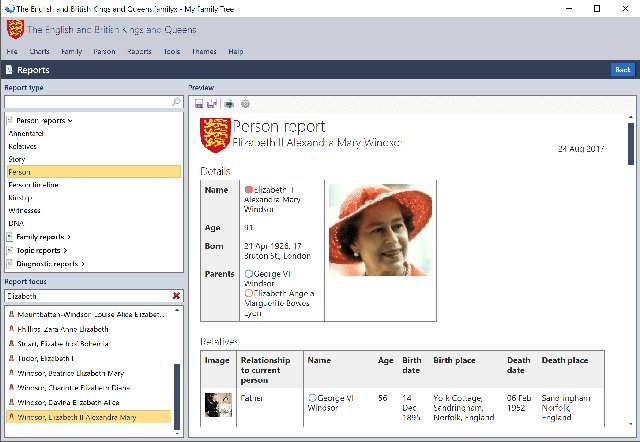Image resolution: width=640 pixels, height=442 pixels.
Task: Clear the Report focus filter with red X
Action: [176, 296]
